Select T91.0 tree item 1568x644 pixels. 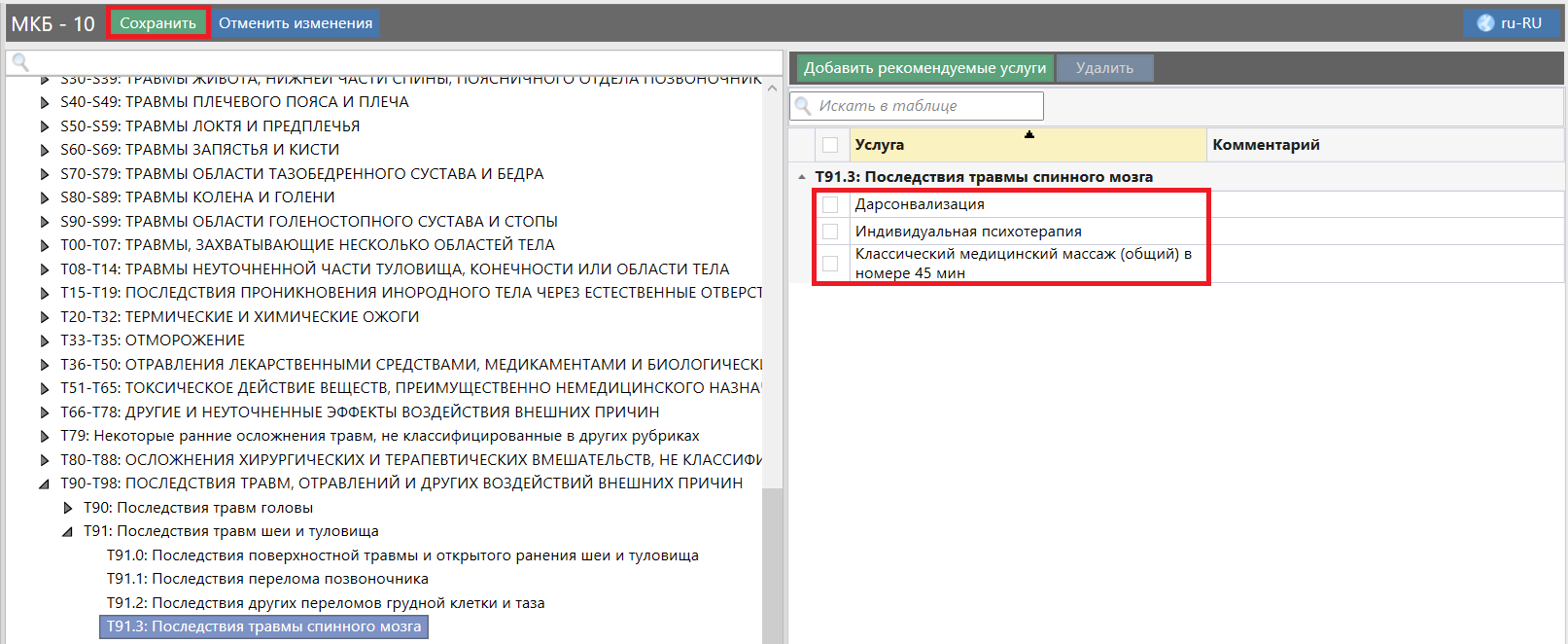[402, 555]
